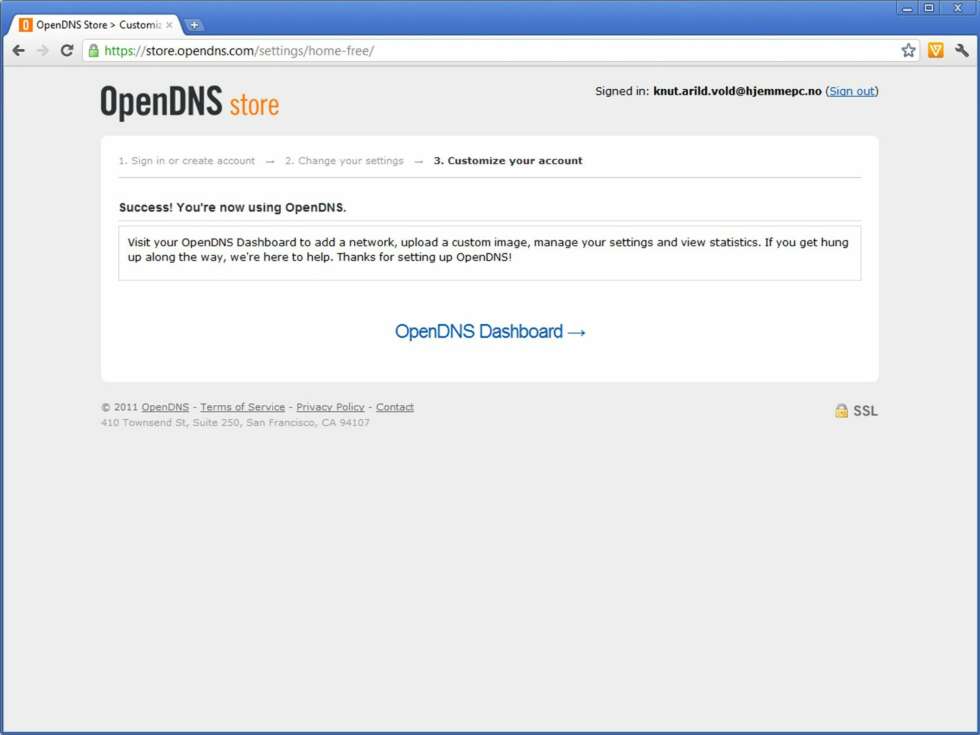Open Chrome wrench settings menu

pos(962,51)
